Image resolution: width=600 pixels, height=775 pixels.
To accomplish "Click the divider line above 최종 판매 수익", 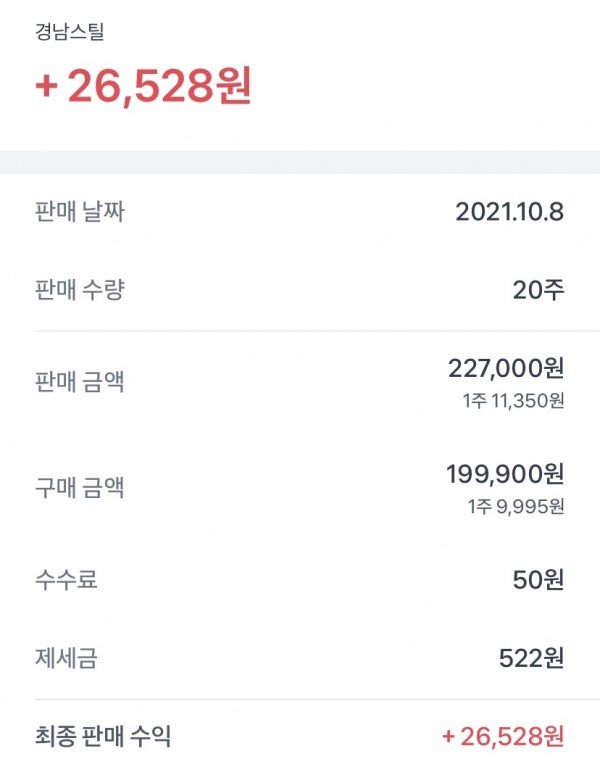I will click(x=300, y=699).
